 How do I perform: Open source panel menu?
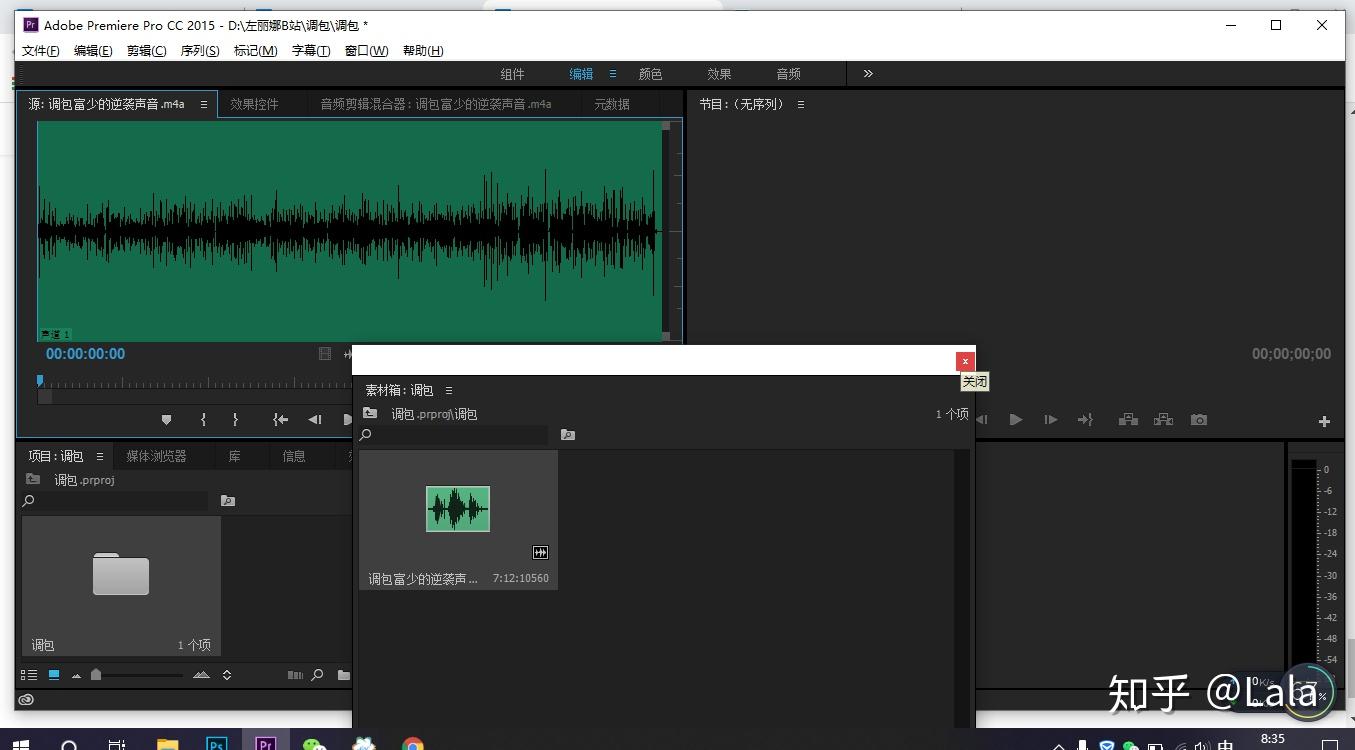[204, 104]
